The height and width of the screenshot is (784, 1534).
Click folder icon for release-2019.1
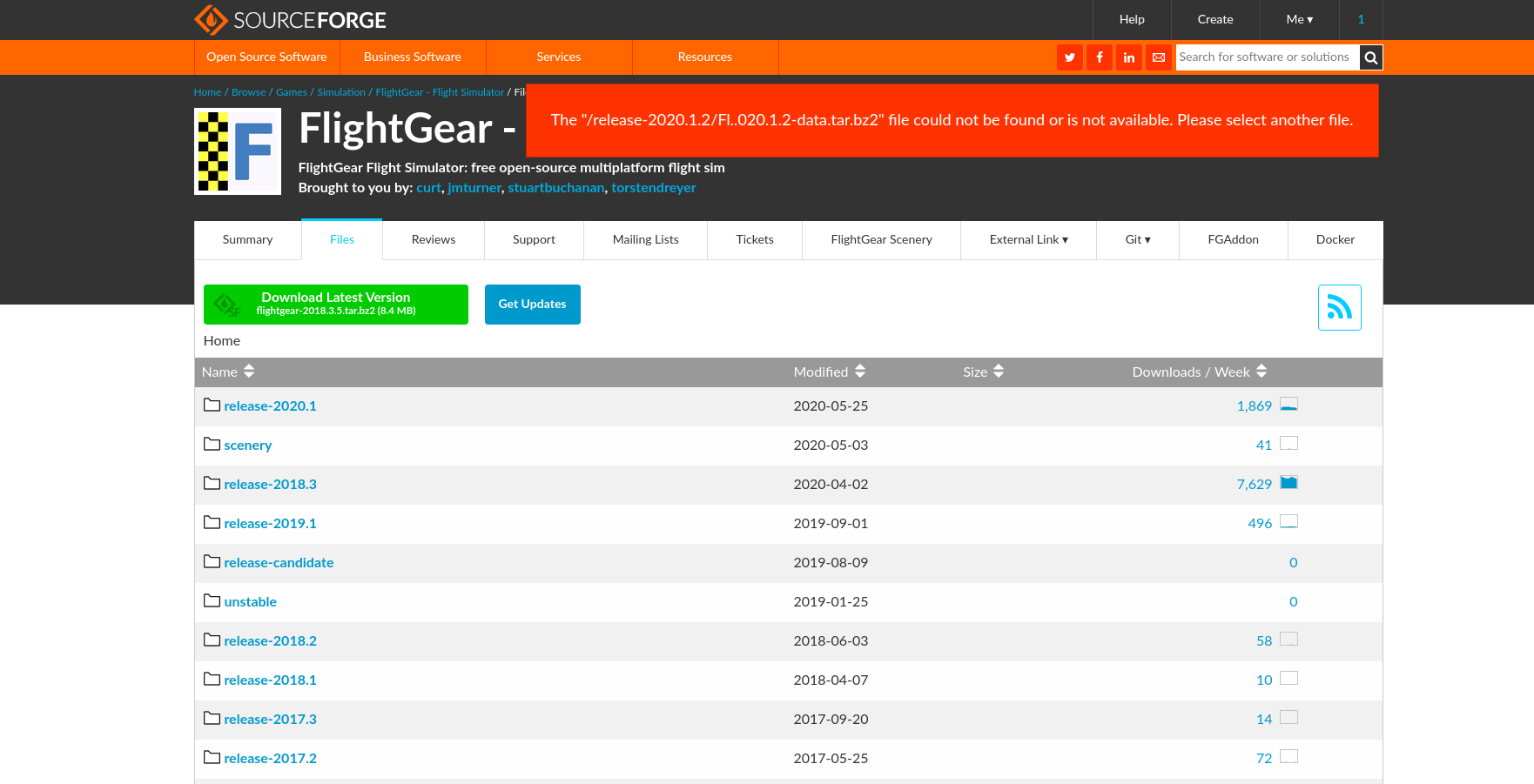tap(212, 522)
